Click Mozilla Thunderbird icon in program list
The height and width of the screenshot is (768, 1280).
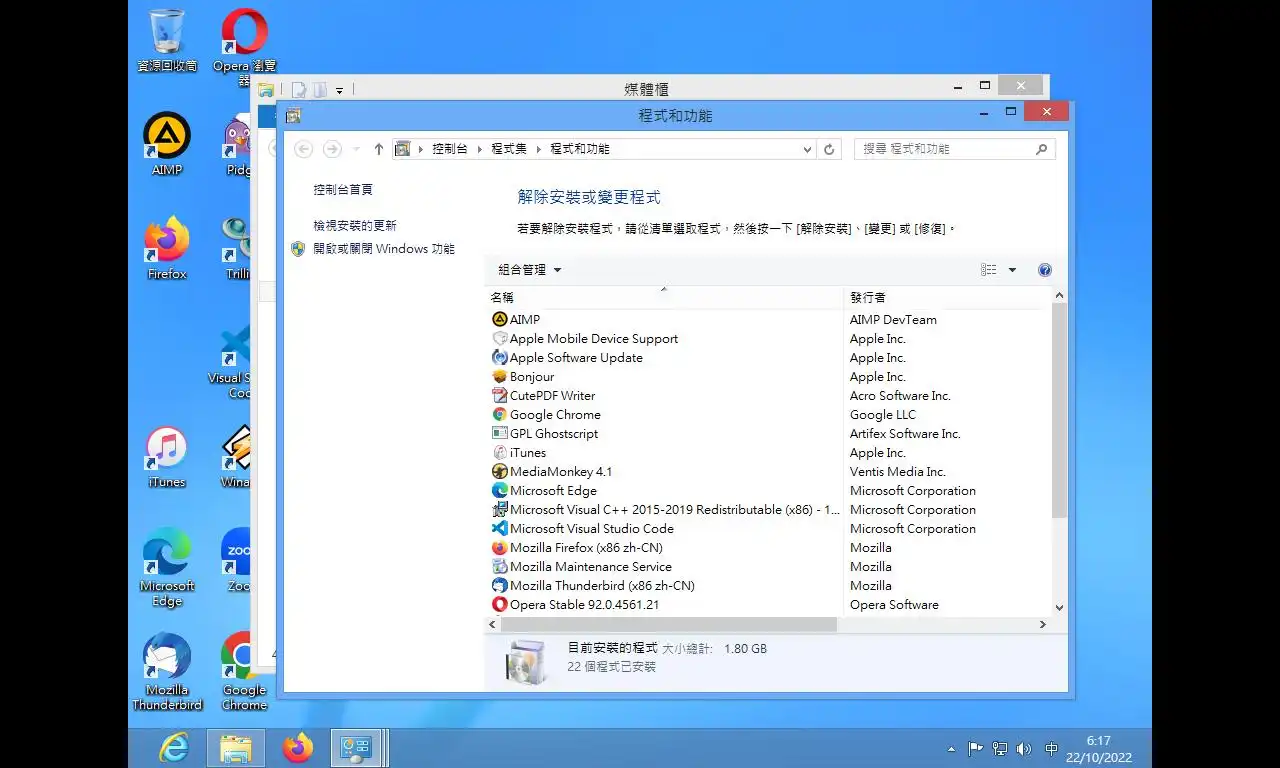(500, 585)
